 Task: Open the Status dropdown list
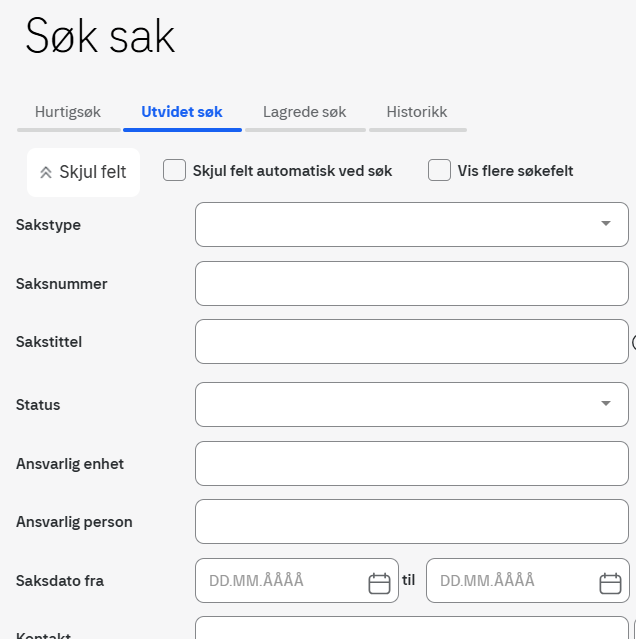(x=605, y=404)
